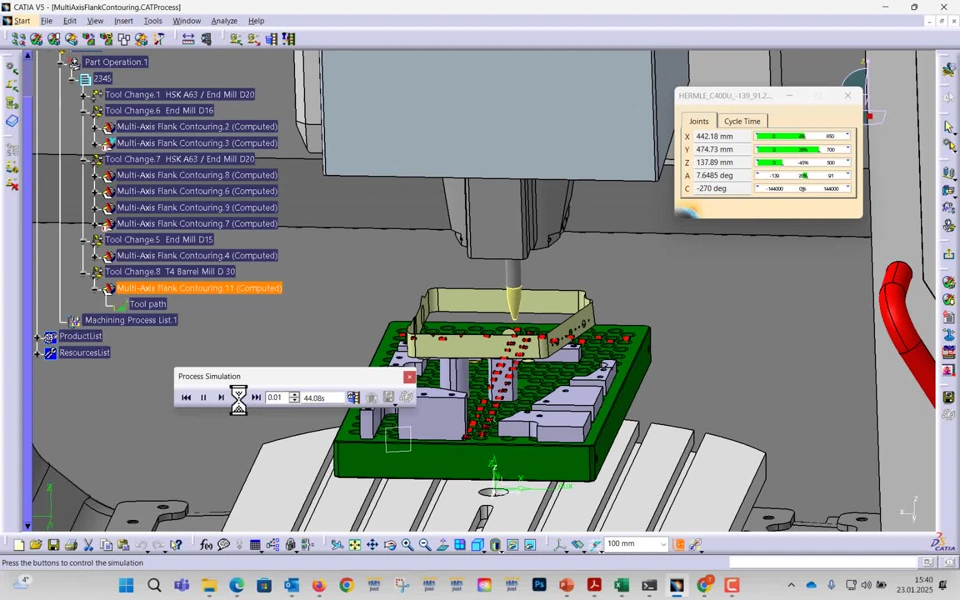Click the X joint value 442.18 mm field

click(722, 137)
